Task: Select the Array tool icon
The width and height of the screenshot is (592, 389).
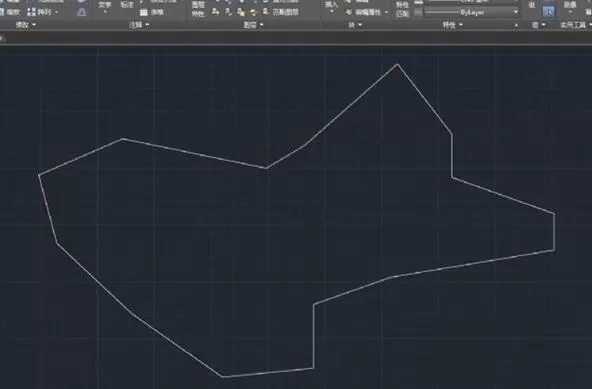Action: pos(31,12)
